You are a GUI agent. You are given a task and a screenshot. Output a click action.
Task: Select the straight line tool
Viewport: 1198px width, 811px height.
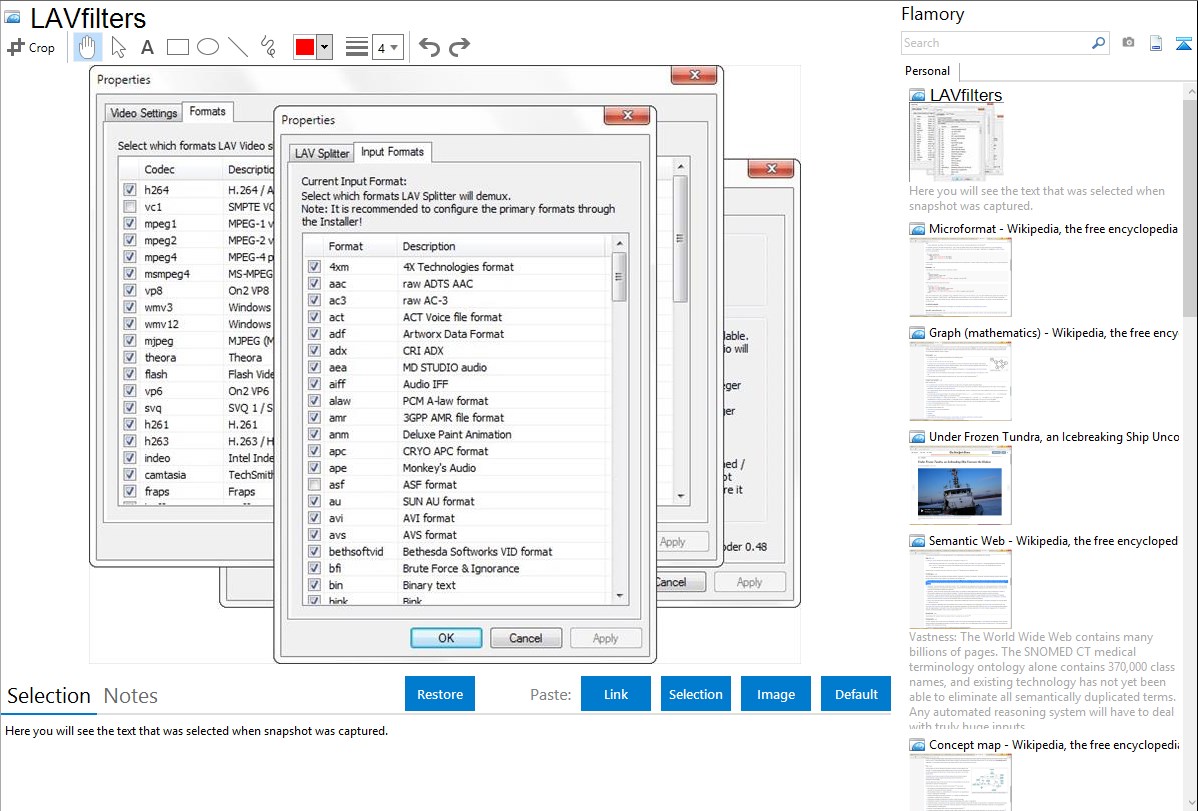click(x=238, y=47)
